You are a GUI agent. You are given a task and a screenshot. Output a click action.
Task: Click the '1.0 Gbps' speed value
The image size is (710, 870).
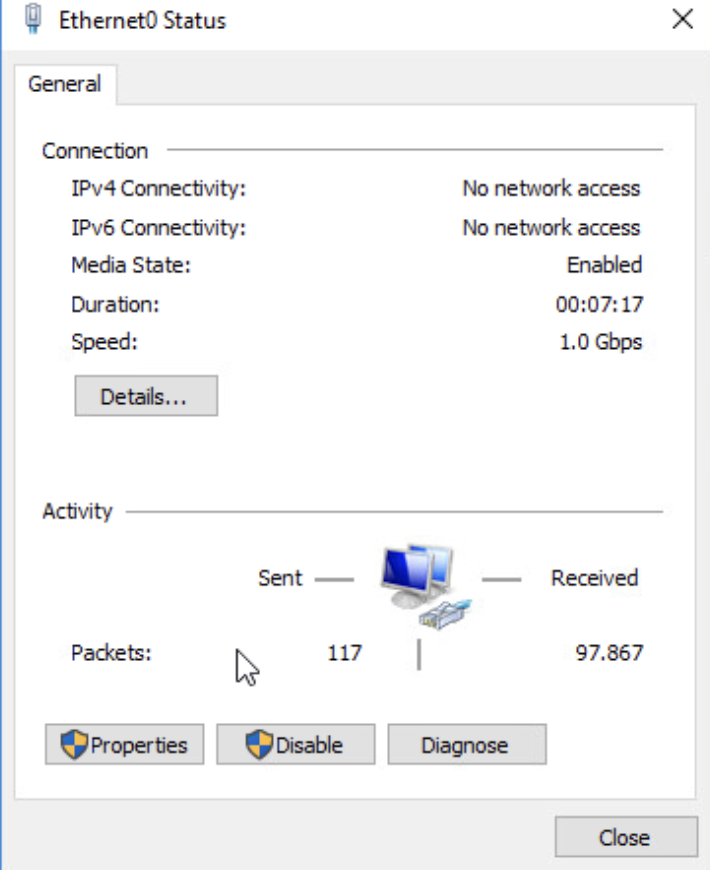tap(601, 342)
